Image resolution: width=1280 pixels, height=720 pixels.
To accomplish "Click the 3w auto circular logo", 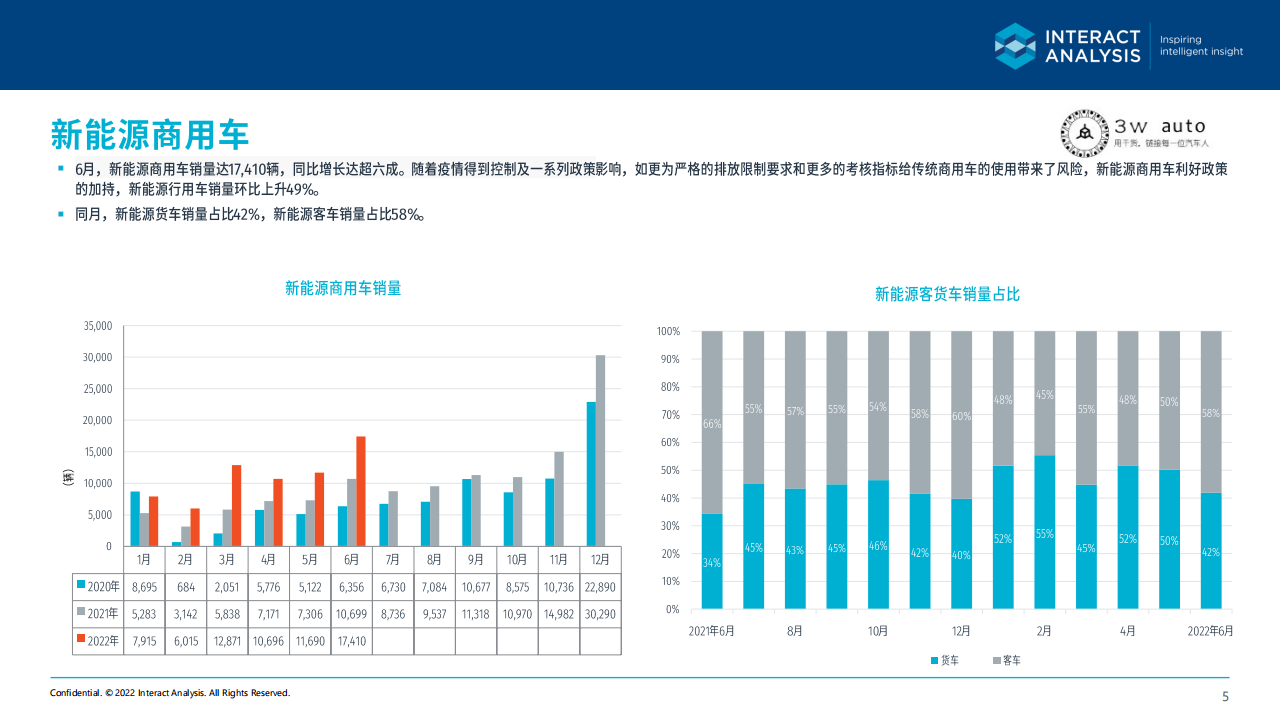I will click(1084, 134).
